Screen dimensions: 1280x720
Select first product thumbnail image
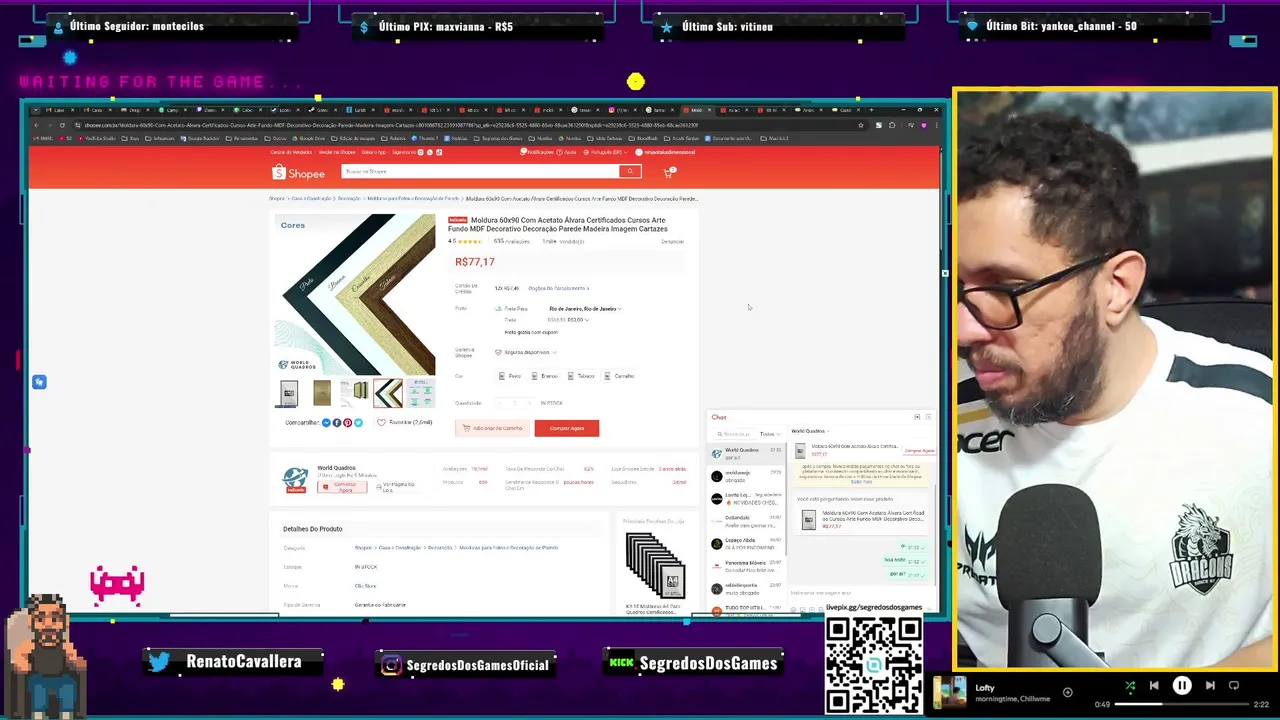[x=289, y=393]
